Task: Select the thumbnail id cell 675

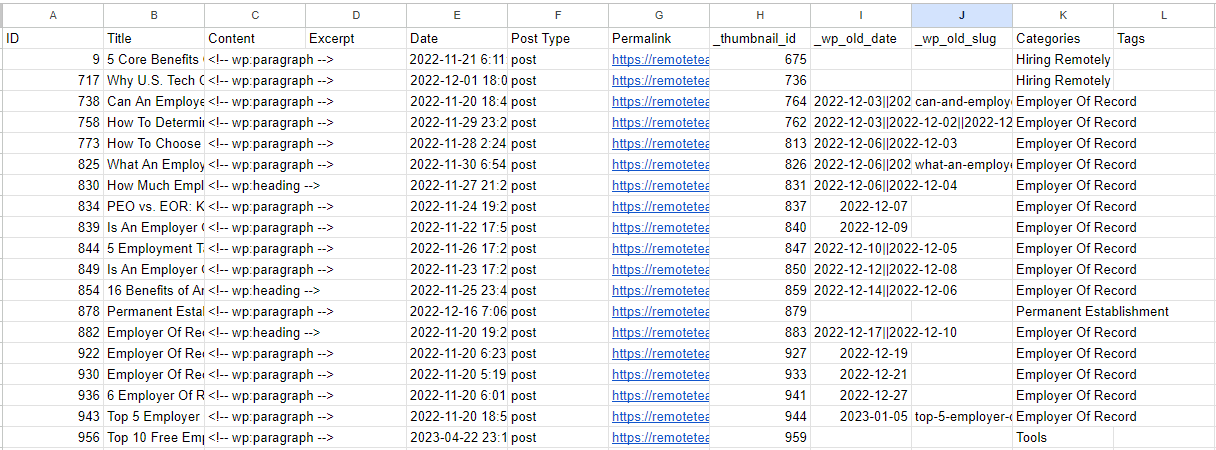Action: tap(760, 60)
